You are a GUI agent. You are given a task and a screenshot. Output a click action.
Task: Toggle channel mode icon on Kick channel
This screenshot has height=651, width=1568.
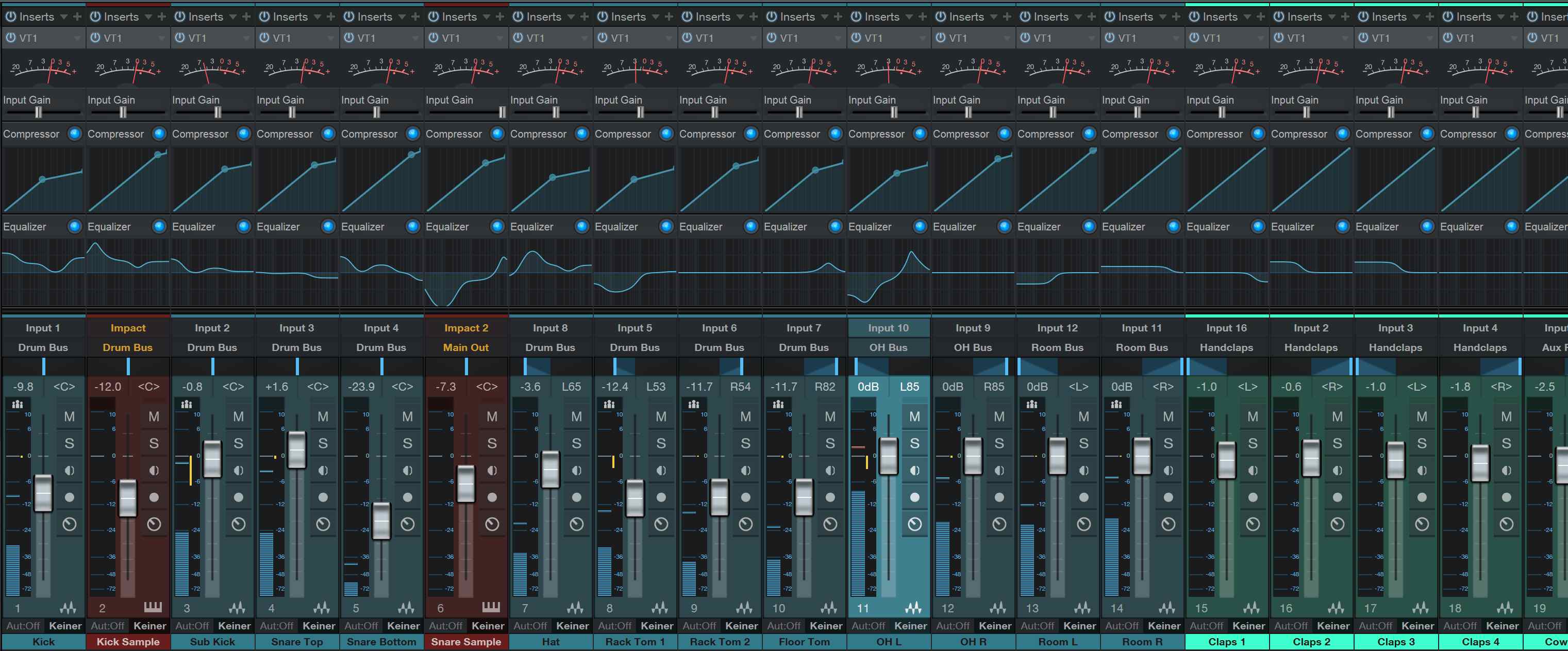point(17,404)
